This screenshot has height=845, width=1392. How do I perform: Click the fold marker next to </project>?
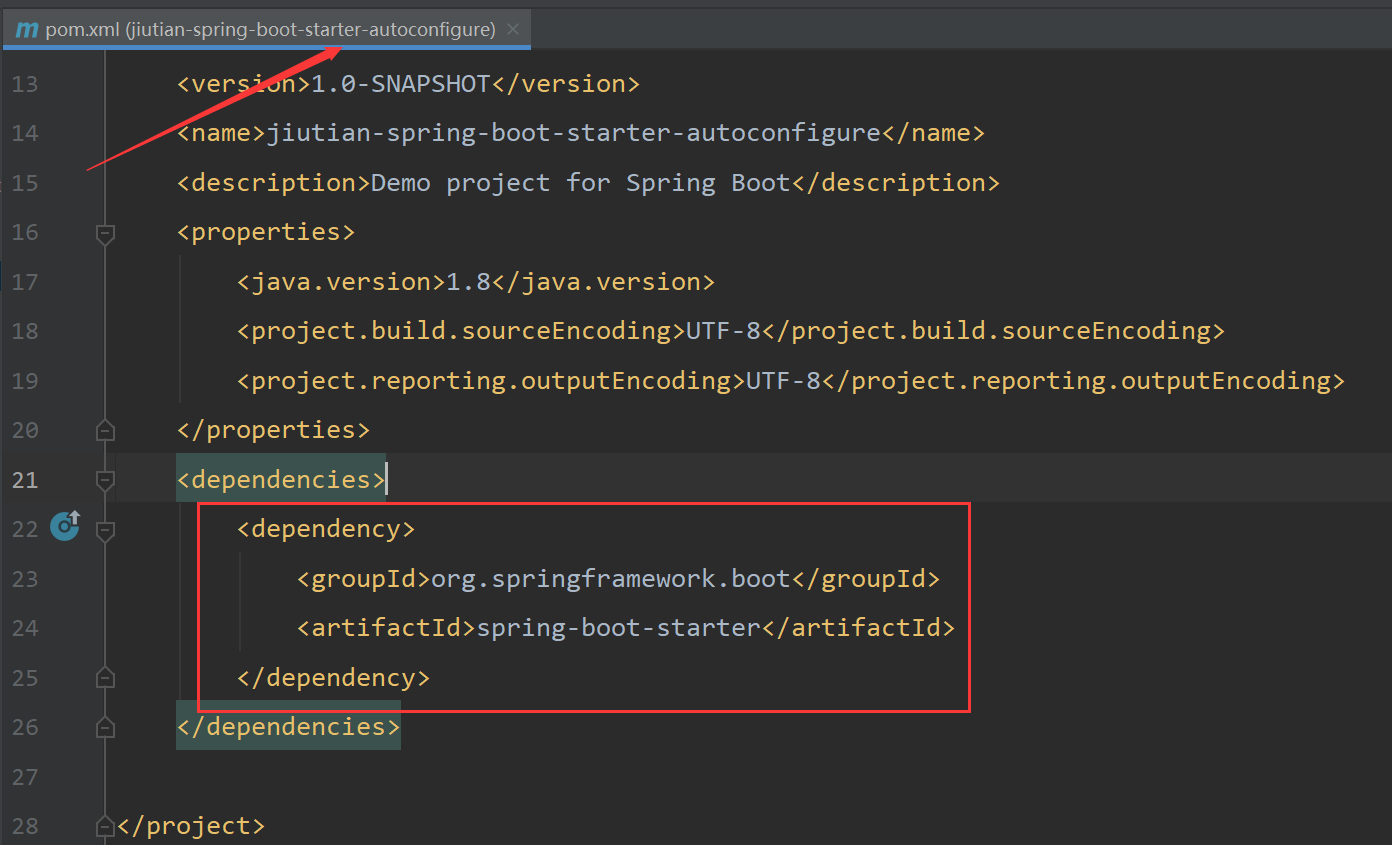(x=105, y=827)
